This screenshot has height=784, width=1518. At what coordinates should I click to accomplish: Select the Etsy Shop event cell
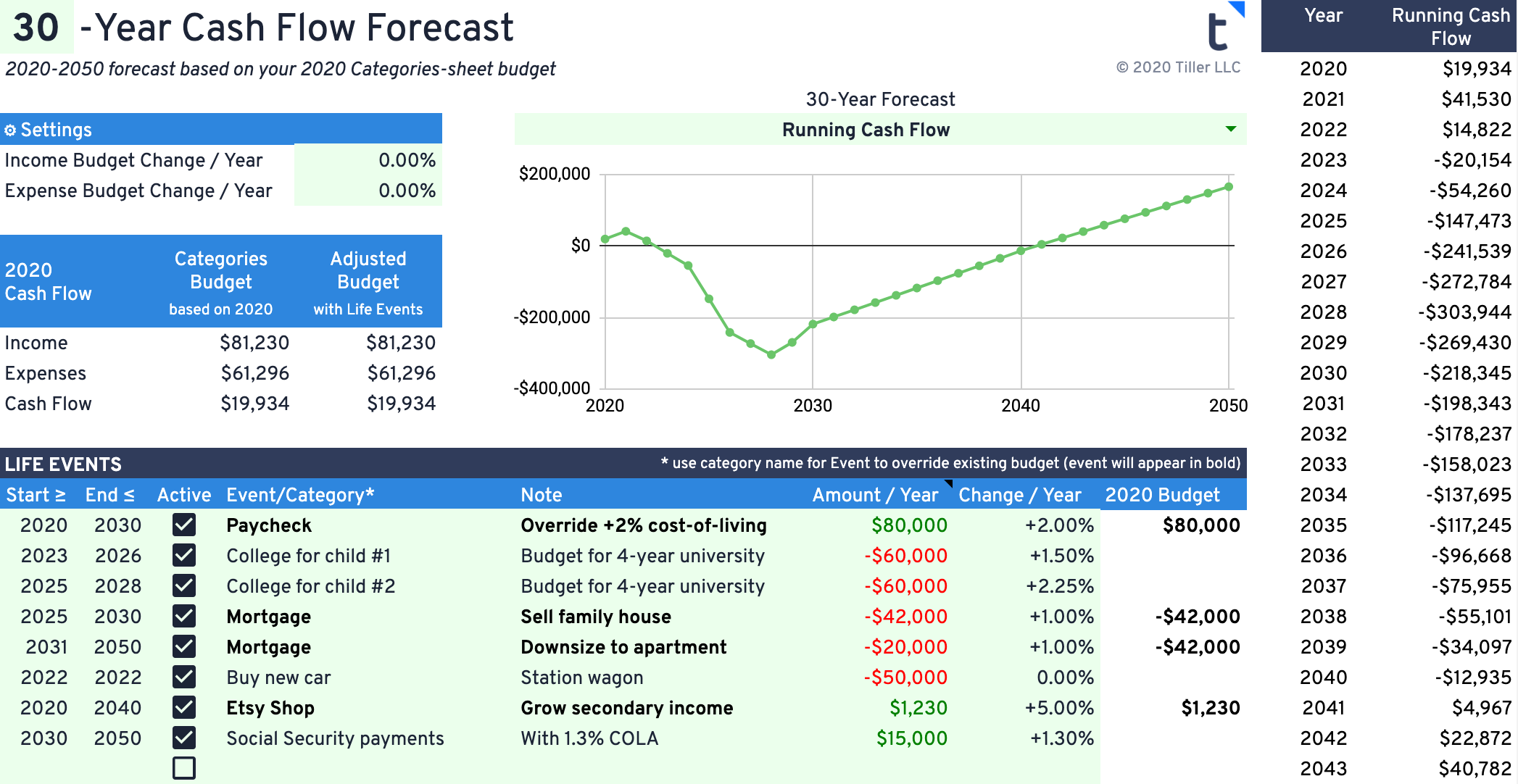270,708
